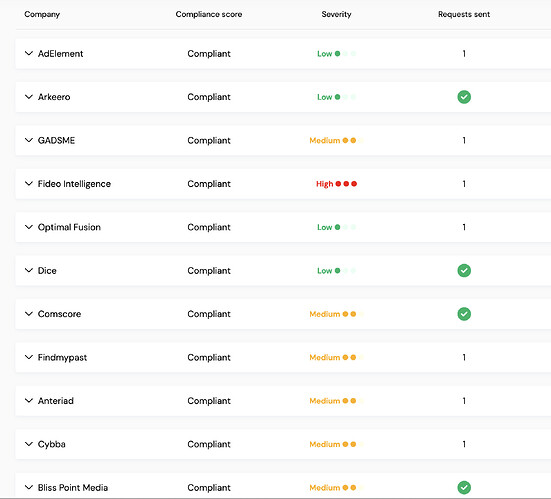Click the Compliant status for Anteriad
This screenshot has width=551, height=499.
(209, 401)
